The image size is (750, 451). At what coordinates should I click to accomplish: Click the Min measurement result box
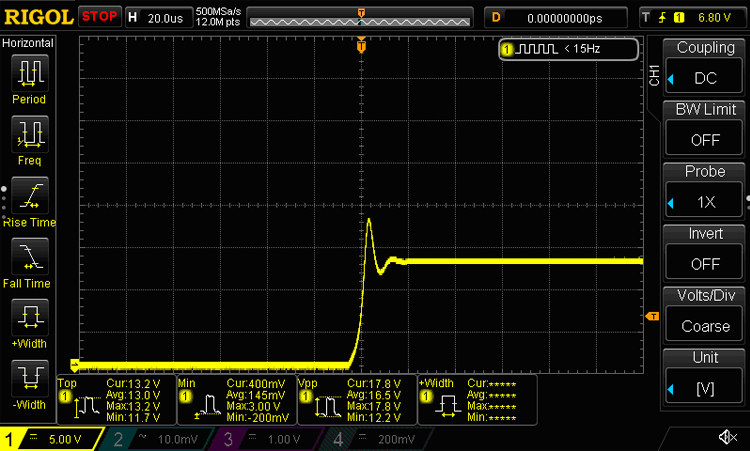pyautogui.click(x=237, y=400)
